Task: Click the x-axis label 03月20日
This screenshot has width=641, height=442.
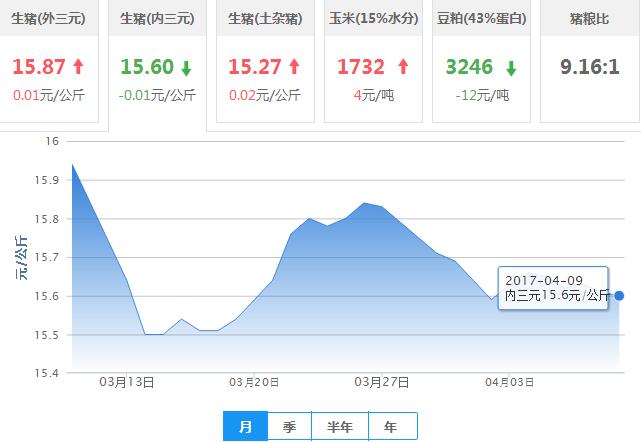Action: 254,382
